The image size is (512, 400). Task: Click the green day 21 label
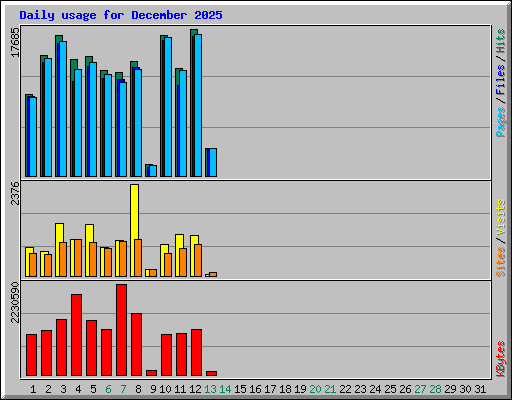pyautogui.click(x=330, y=389)
